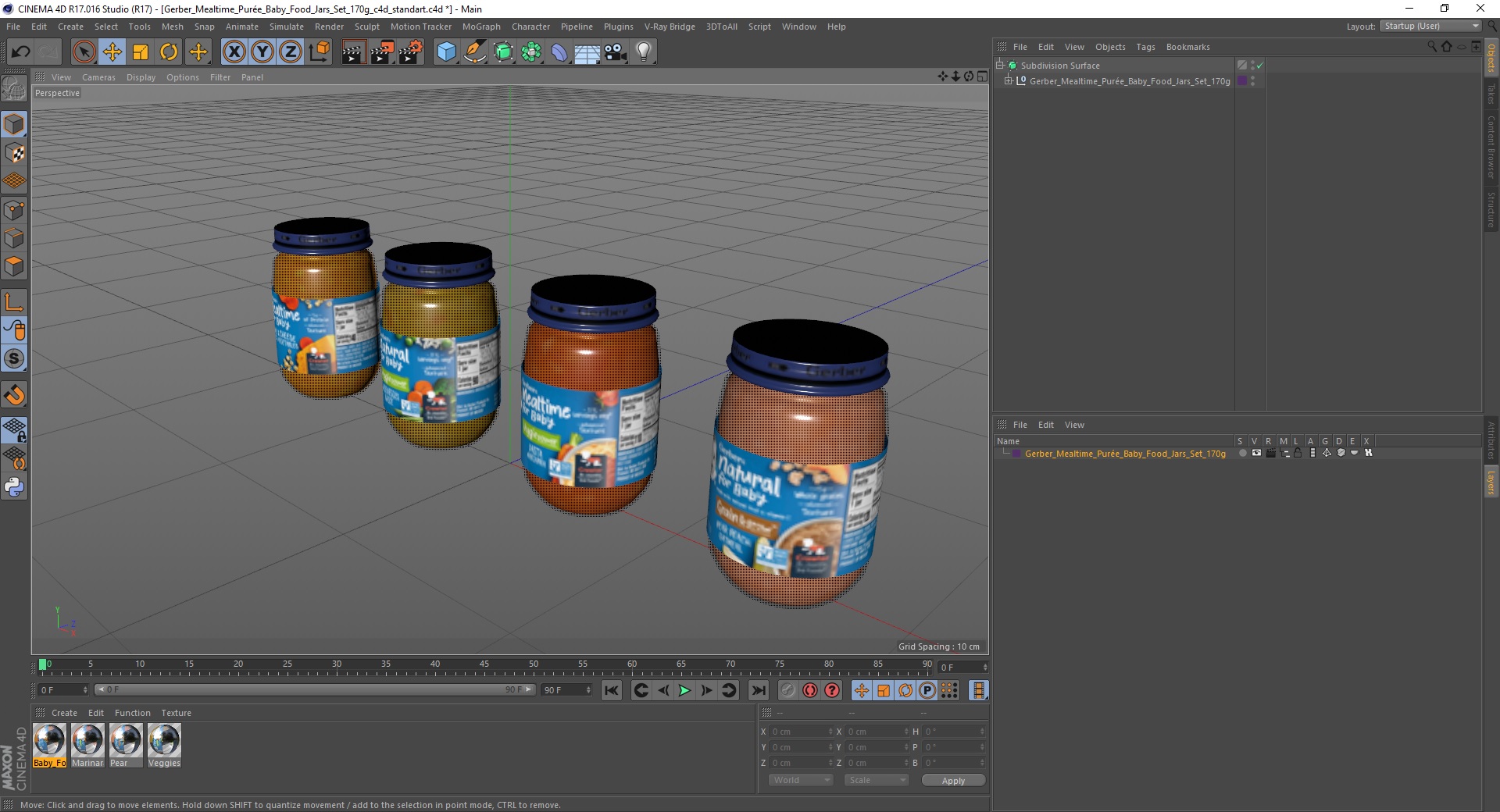The width and height of the screenshot is (1500, 812).
Task: Switch to Points mode
Action: click(x=14, y=210)
